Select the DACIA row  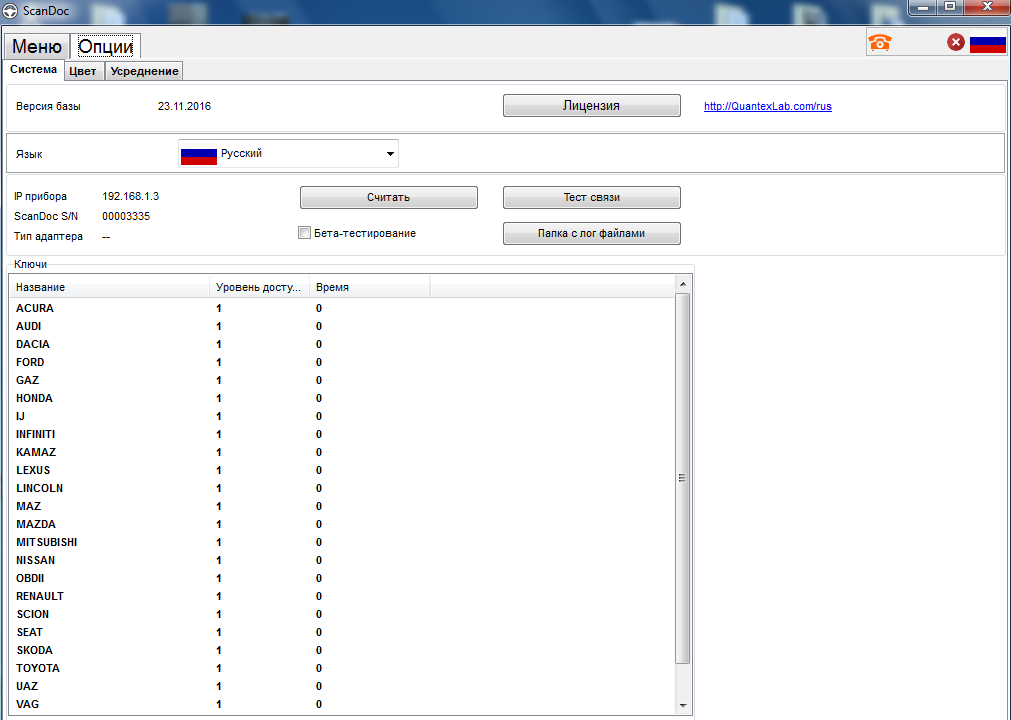342,344
